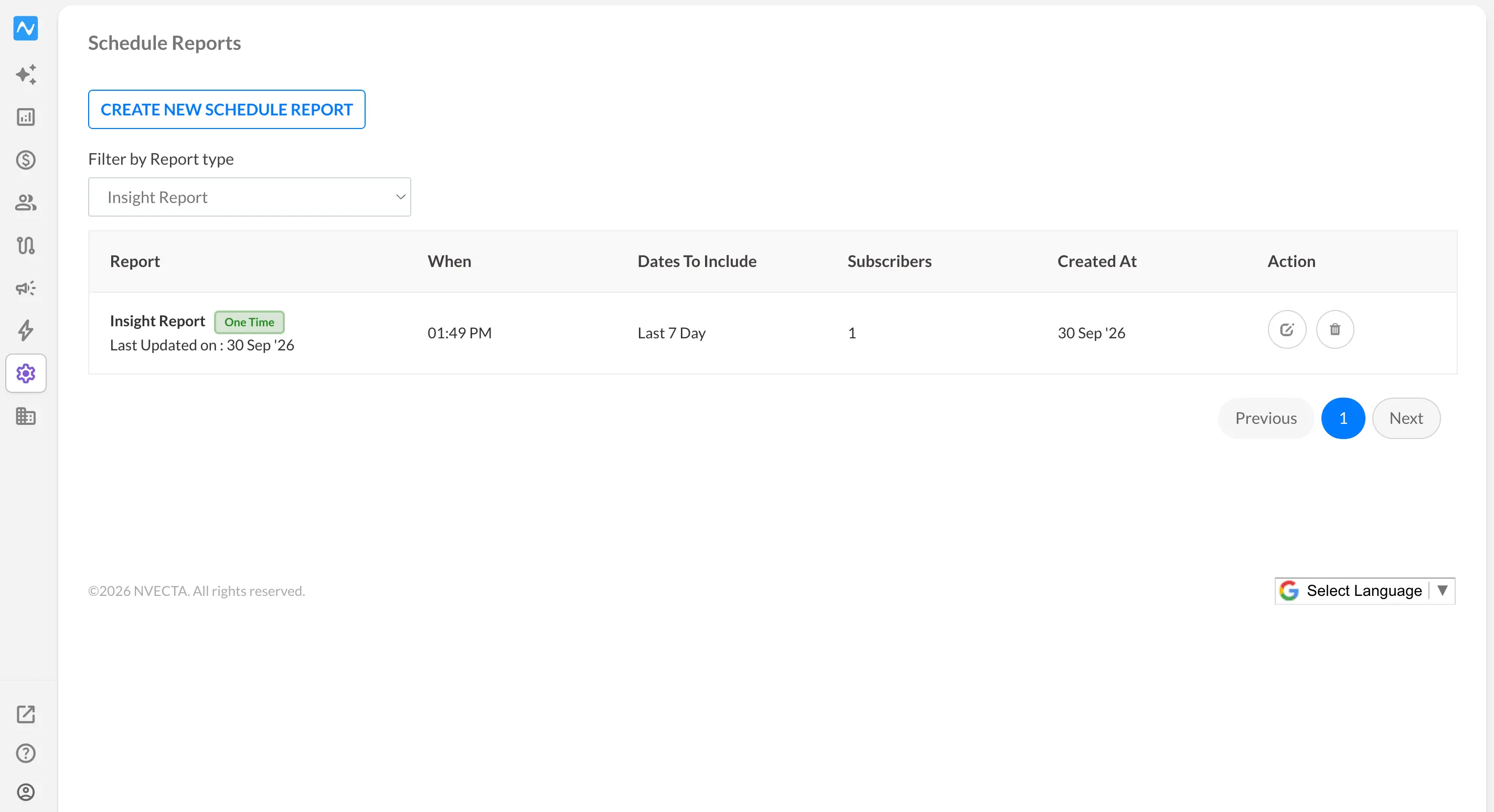Delete the Insight Report schedule
This screenshot has height=812, width=1494.
click(x=1335, y=329)
